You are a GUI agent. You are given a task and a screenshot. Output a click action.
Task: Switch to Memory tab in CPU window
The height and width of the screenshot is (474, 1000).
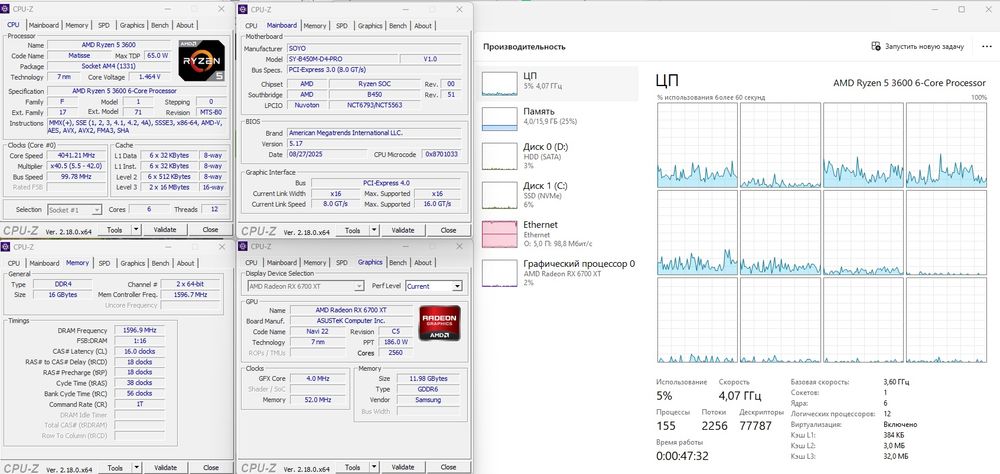coord(77,26)
